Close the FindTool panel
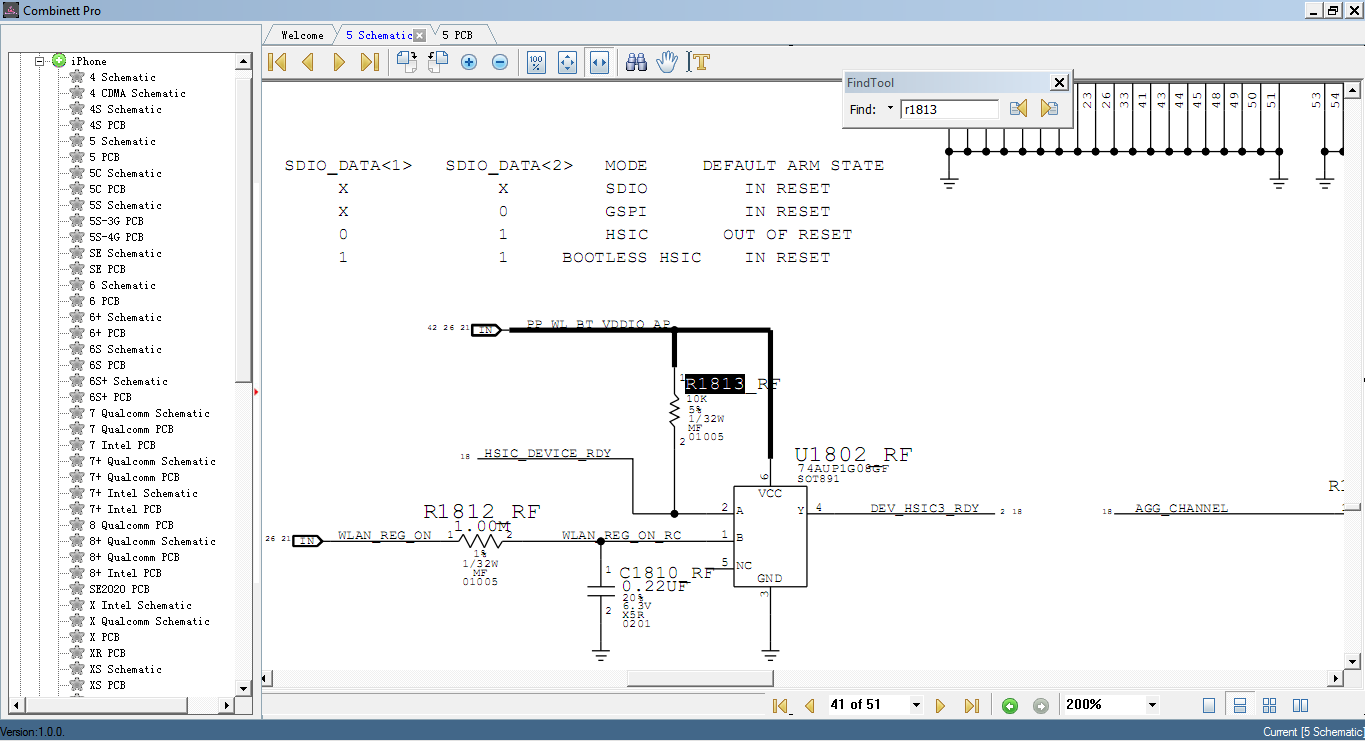Image resolution: width=1365 pixels, height=742 pixels. pyautogui.click(x=1059, y=83)
